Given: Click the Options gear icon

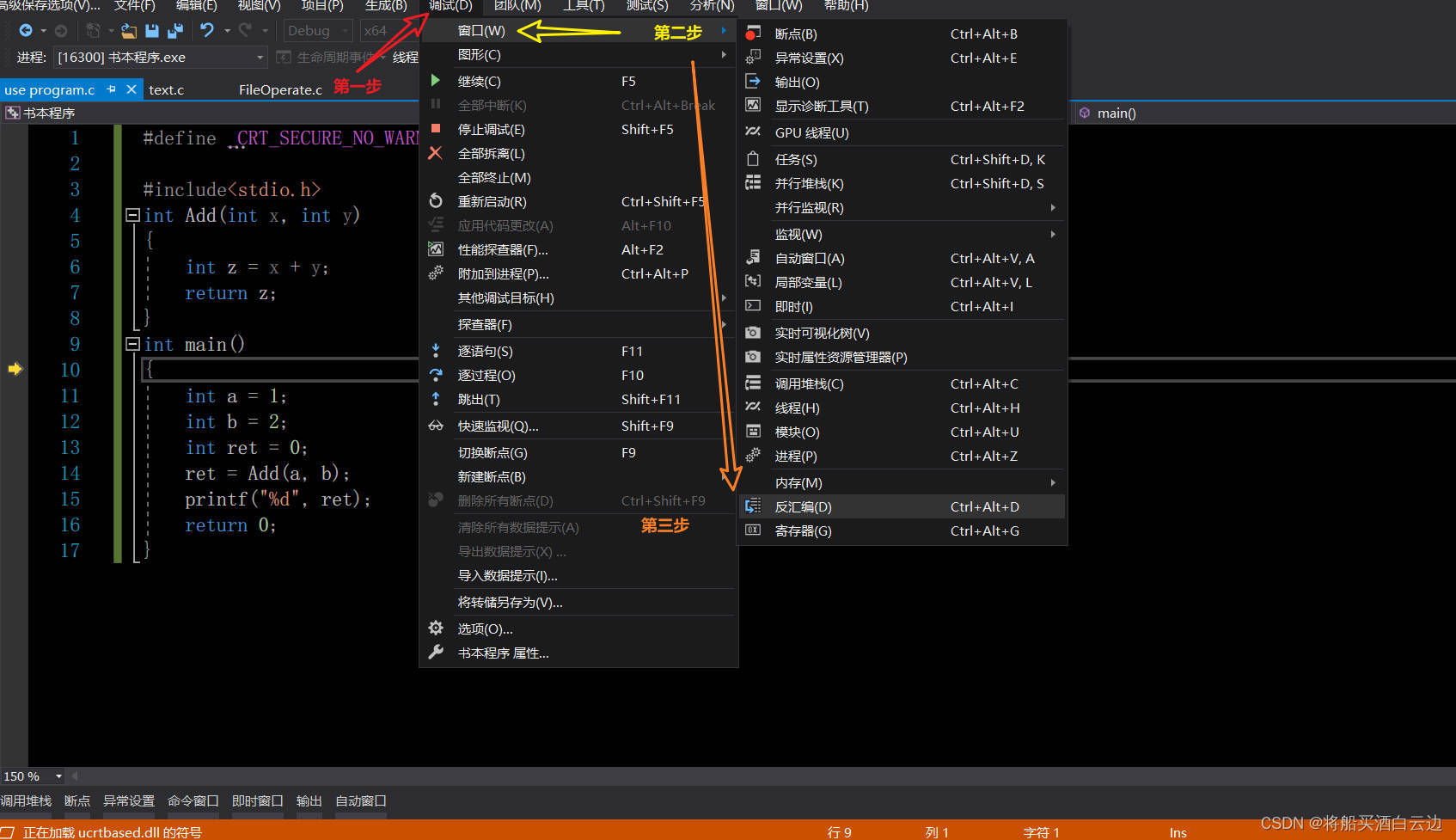Looking at the screenshot, I should tap(435, 628).
